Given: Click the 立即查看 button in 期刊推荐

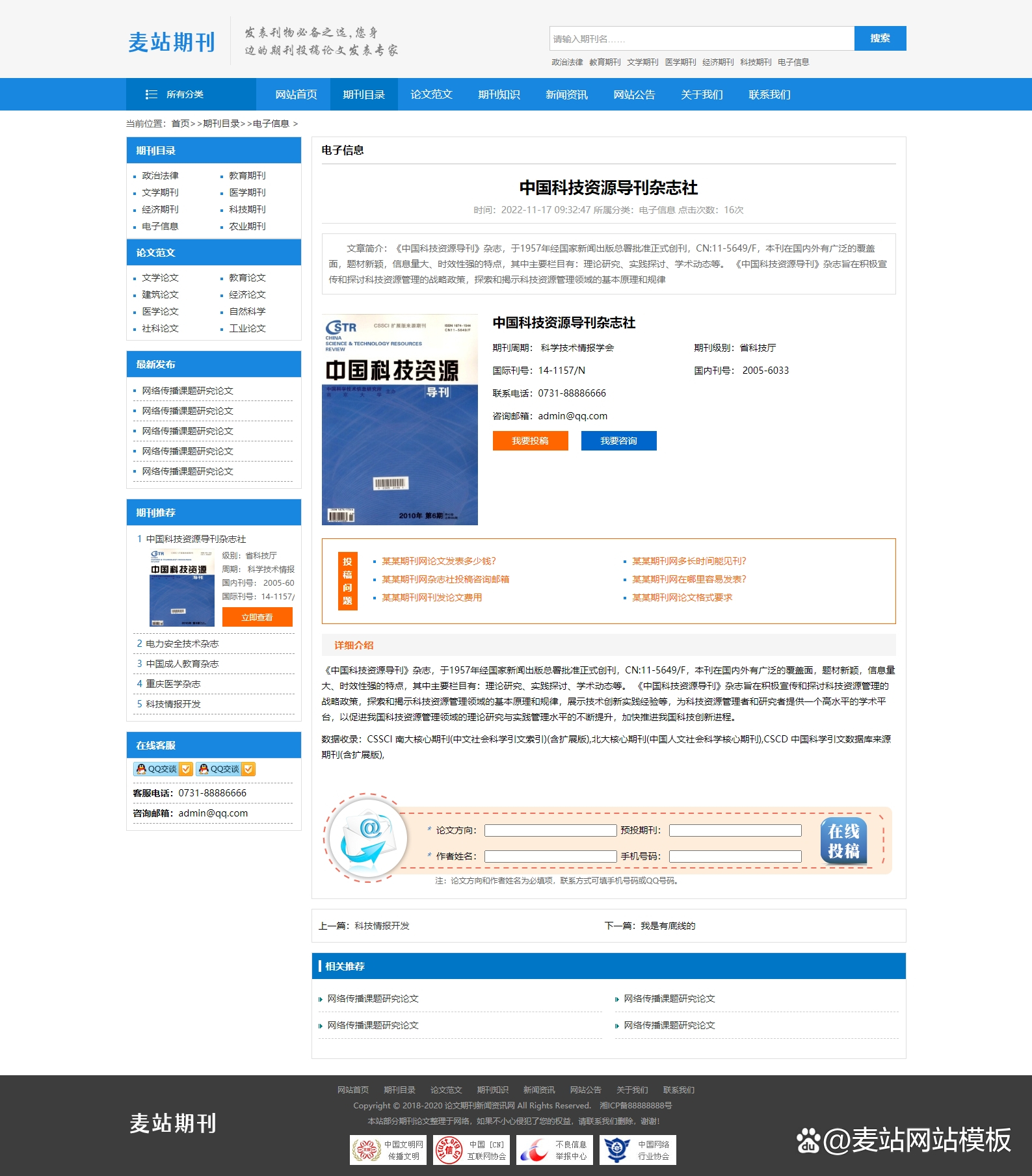Looking at the screenshot, I should coord(258,617).
